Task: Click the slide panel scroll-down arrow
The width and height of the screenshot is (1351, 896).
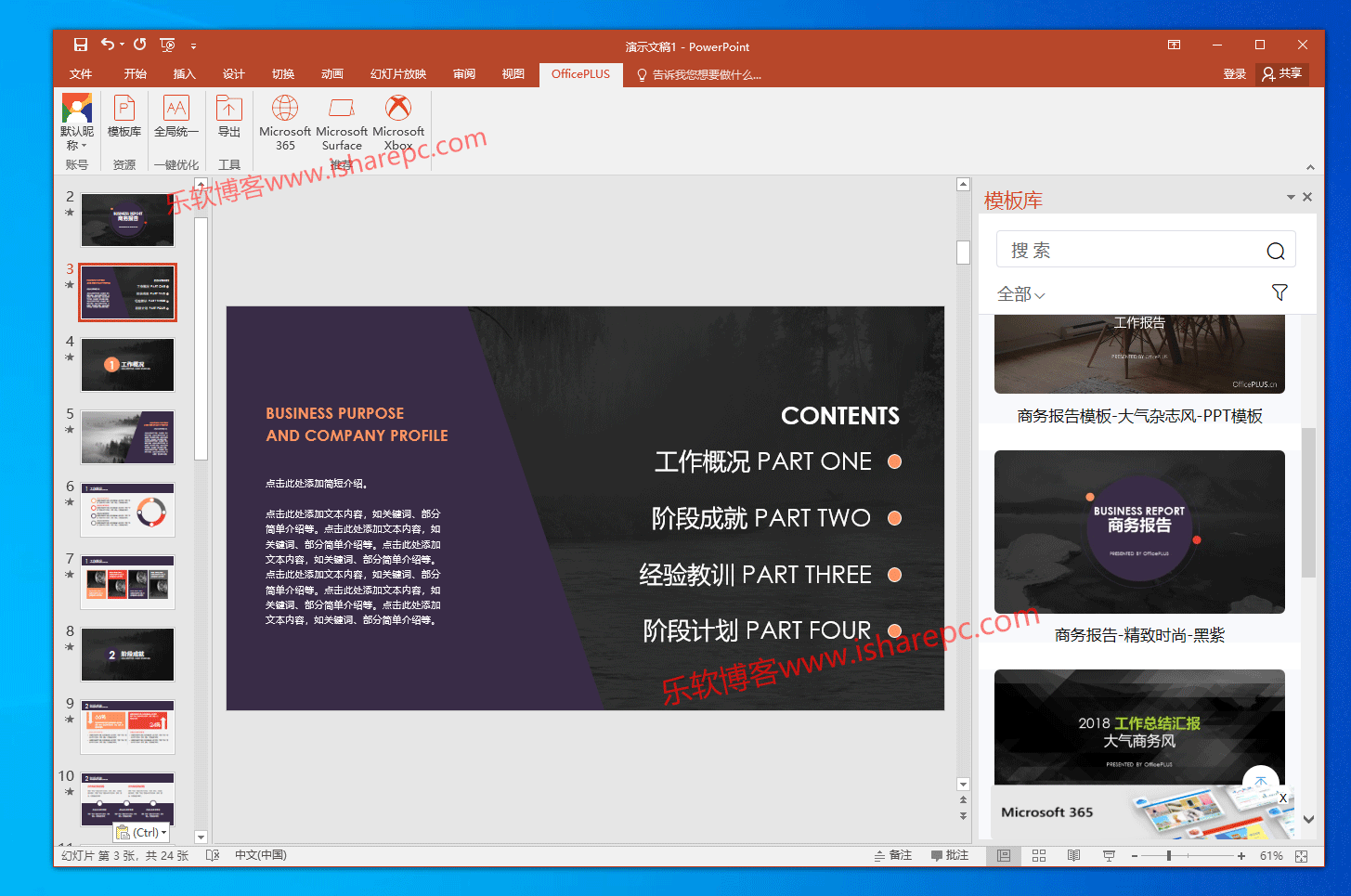Action: 201,837
